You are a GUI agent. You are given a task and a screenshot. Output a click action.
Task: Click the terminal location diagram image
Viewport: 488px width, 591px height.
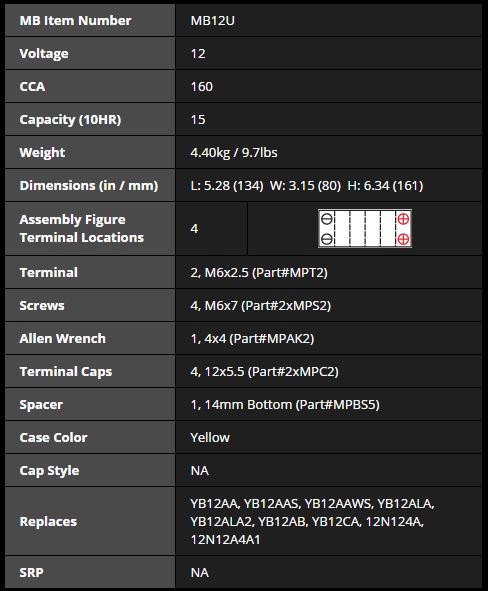coord(365,228)
